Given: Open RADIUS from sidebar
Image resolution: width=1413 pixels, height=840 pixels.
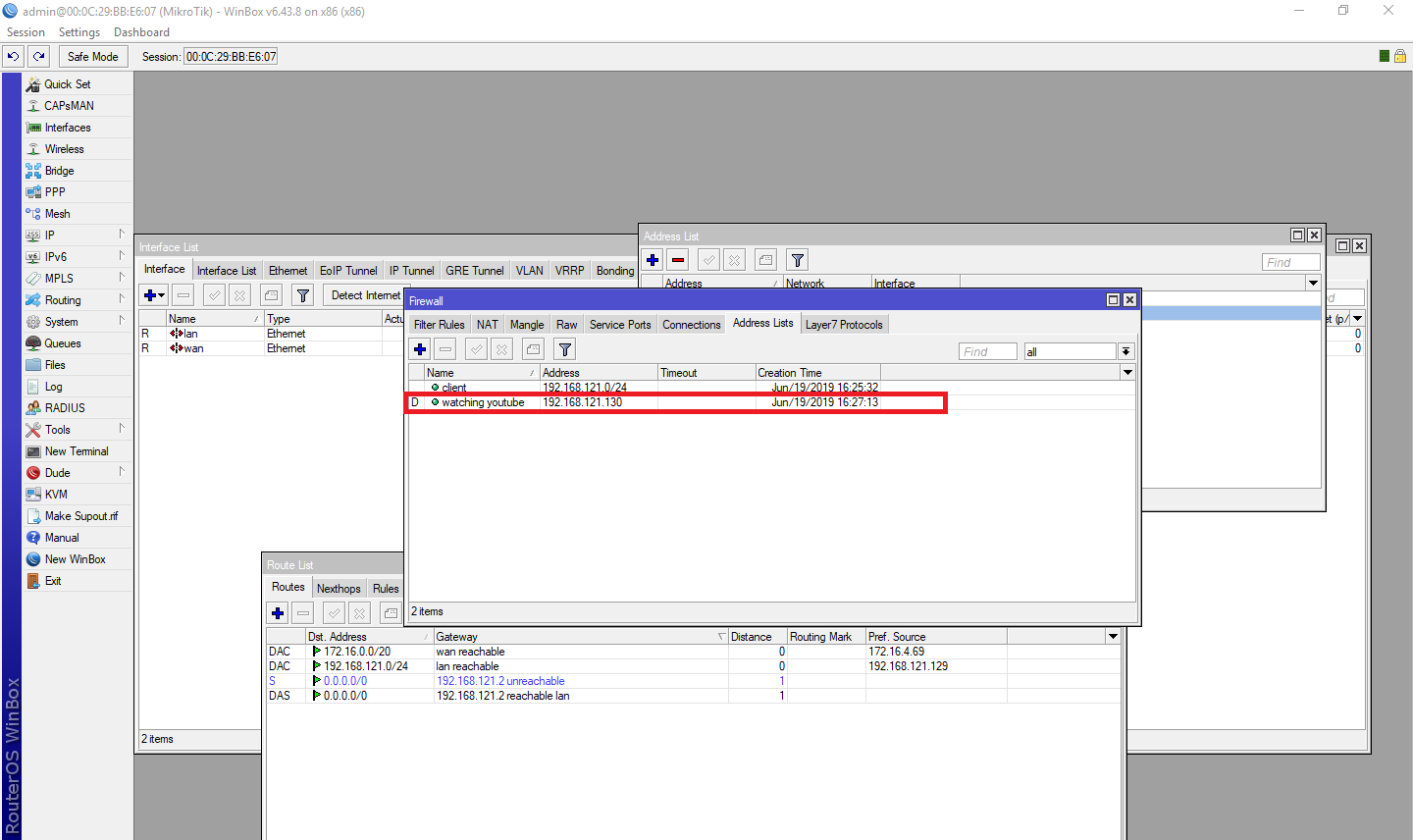Looking at the screenshot, I should [x=78, y=408].
